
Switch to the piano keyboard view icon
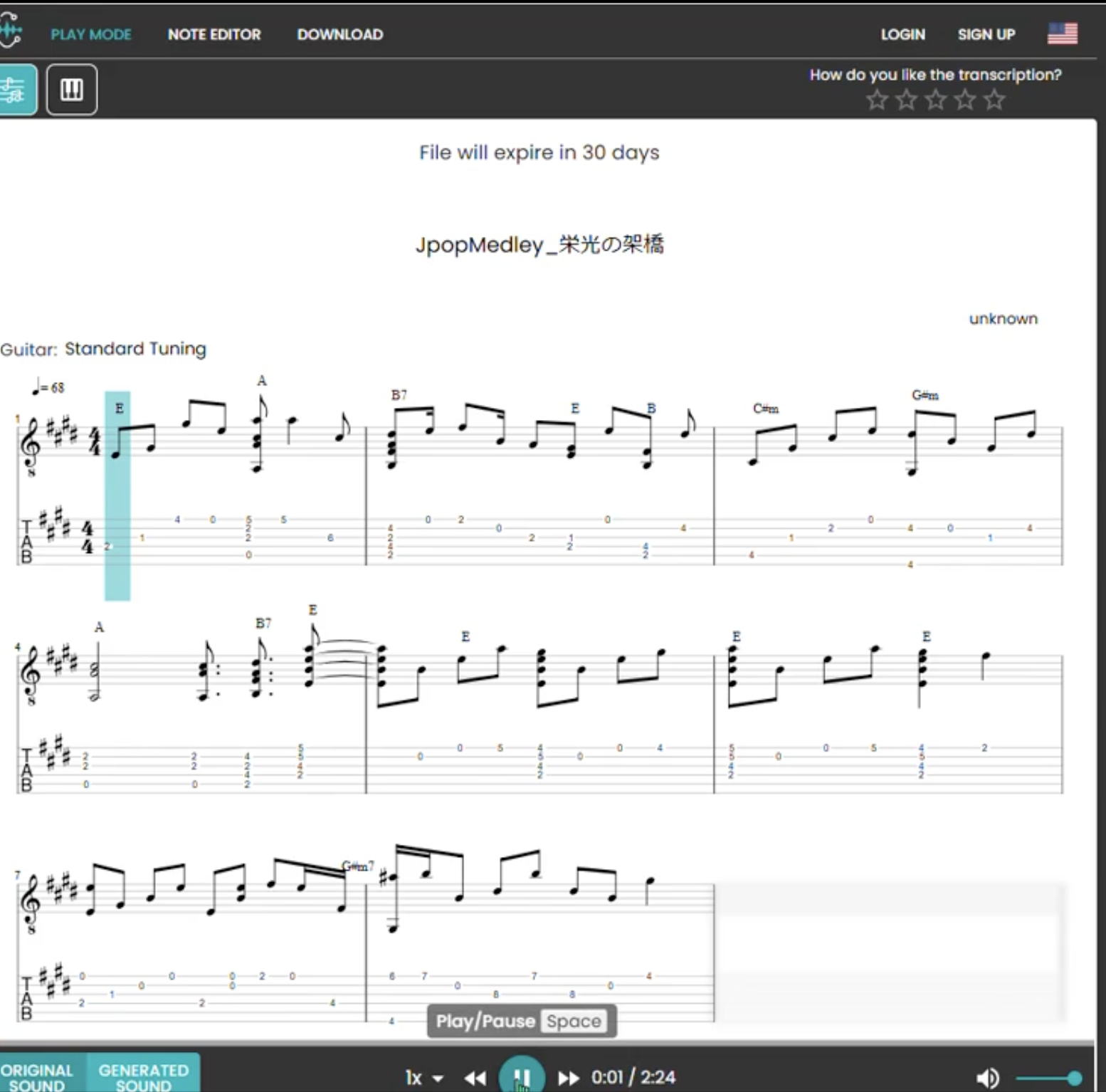tap(72, 90)
